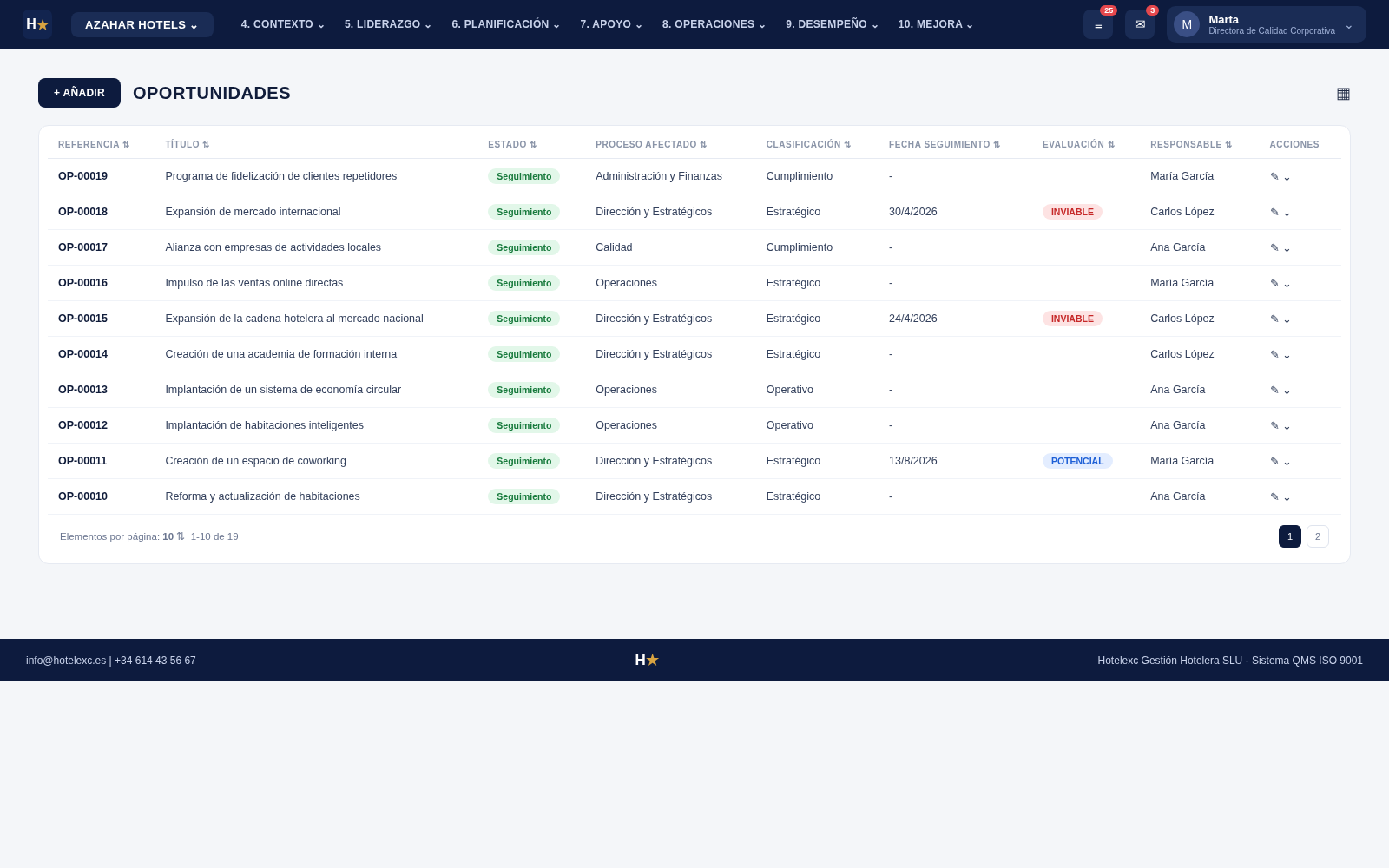Open the grid view icon beside Oportunidades title
The image size is (1389, 868).
[1343, 93]
